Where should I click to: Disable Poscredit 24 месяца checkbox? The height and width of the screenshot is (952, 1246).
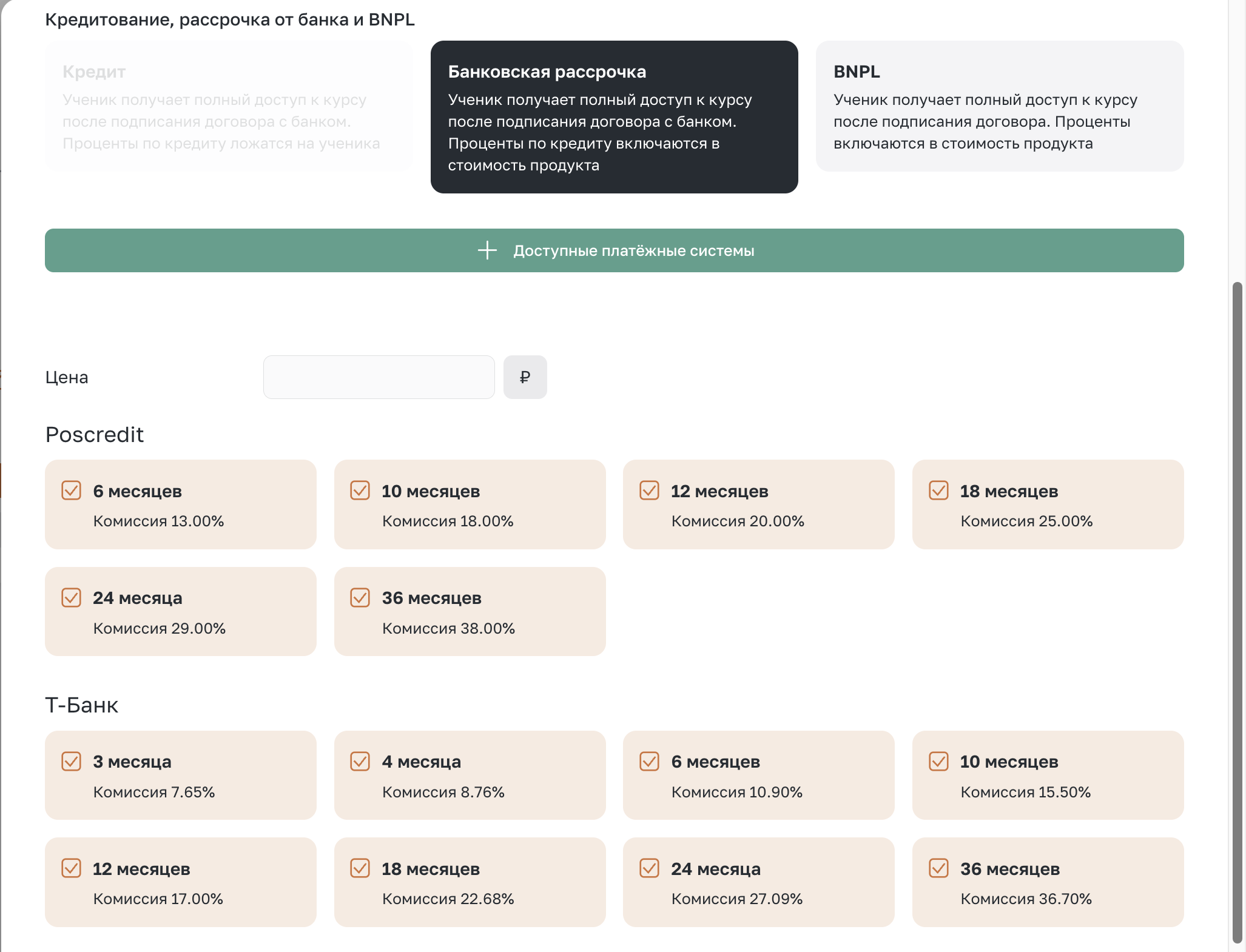[72, 598]
